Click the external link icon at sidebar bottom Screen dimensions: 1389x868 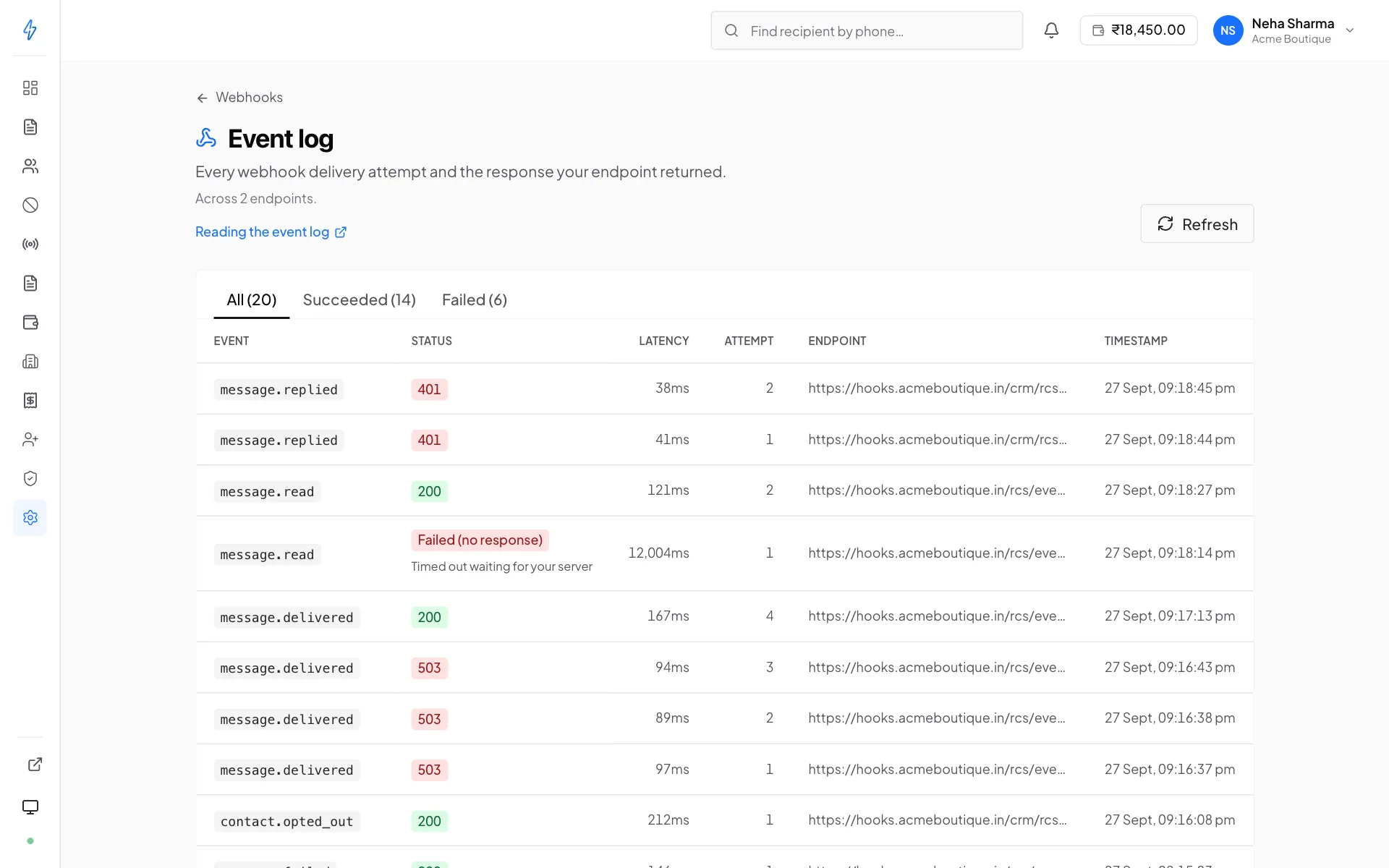pyautogui.click(x=35, y=765)
